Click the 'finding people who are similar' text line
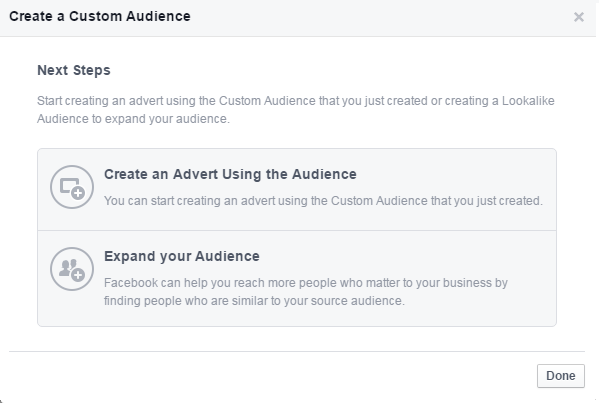Screen dimensions: 599x403 pyautogui.click(x=254, y=301)
